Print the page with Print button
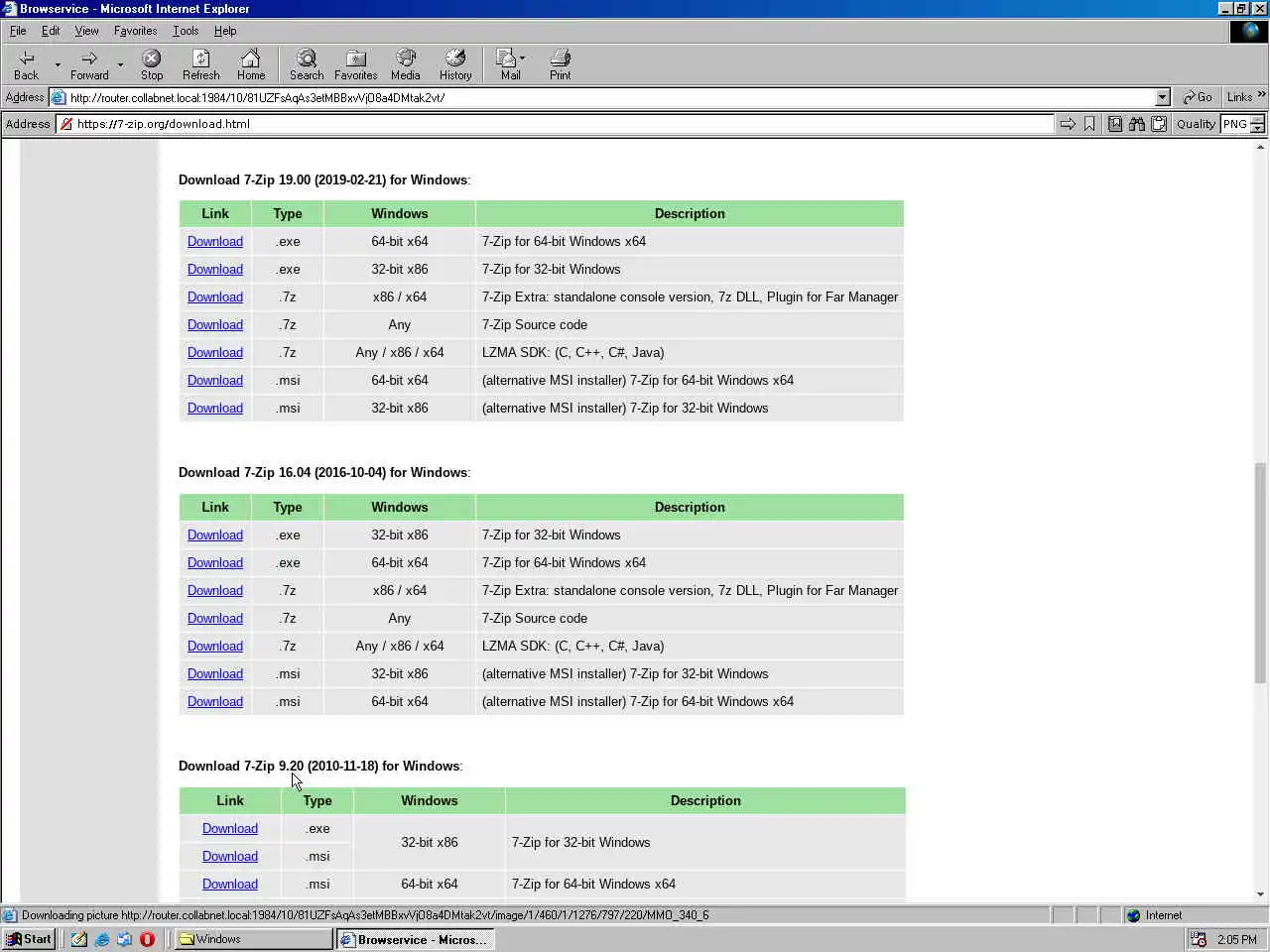The image size is (1270, 952). [561, 65]
